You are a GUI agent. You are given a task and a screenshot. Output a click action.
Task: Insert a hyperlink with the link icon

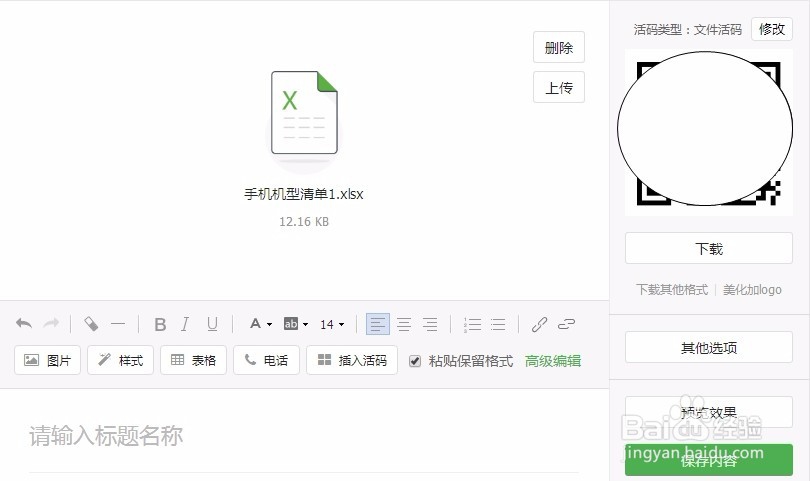click(x=539, y=324)
